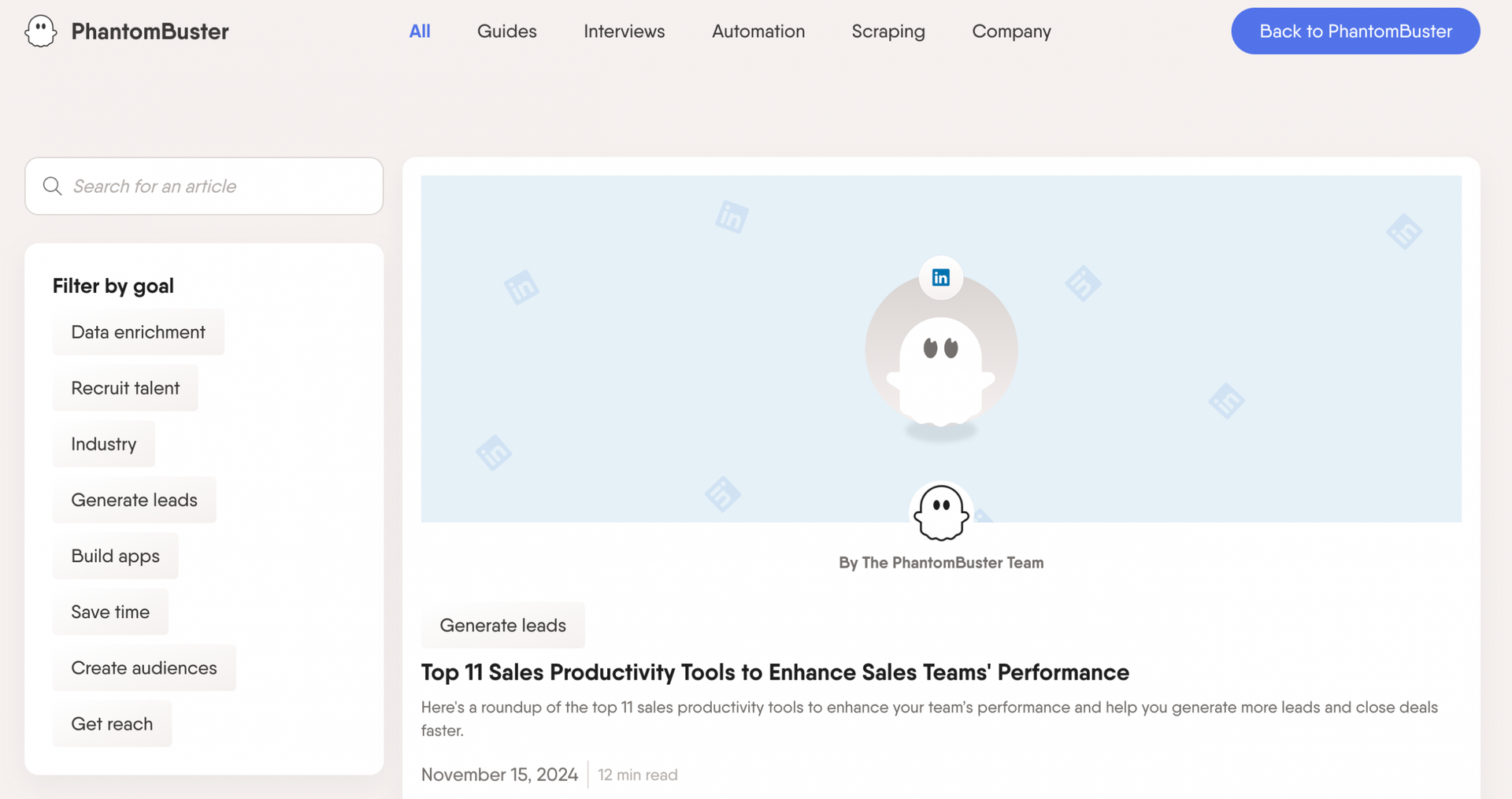Enable the Industry goal filter
The width and height of the screenshot is (1512, 799).
click(104, 444)
